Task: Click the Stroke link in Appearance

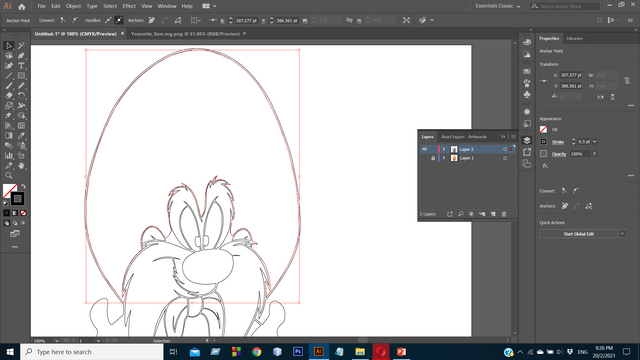Action: [x=558, y=142]
